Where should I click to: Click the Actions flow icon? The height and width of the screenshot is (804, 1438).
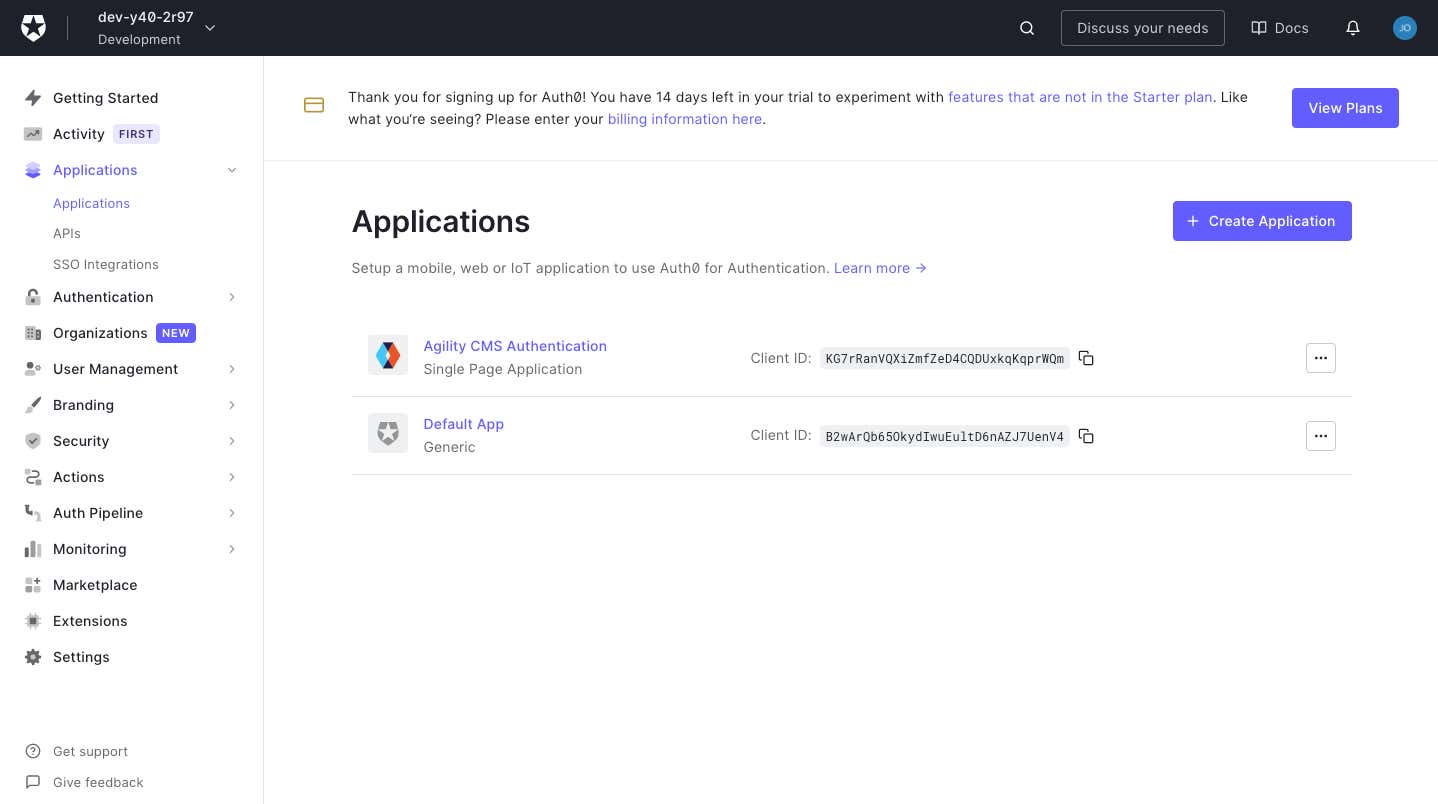[33, 477]
